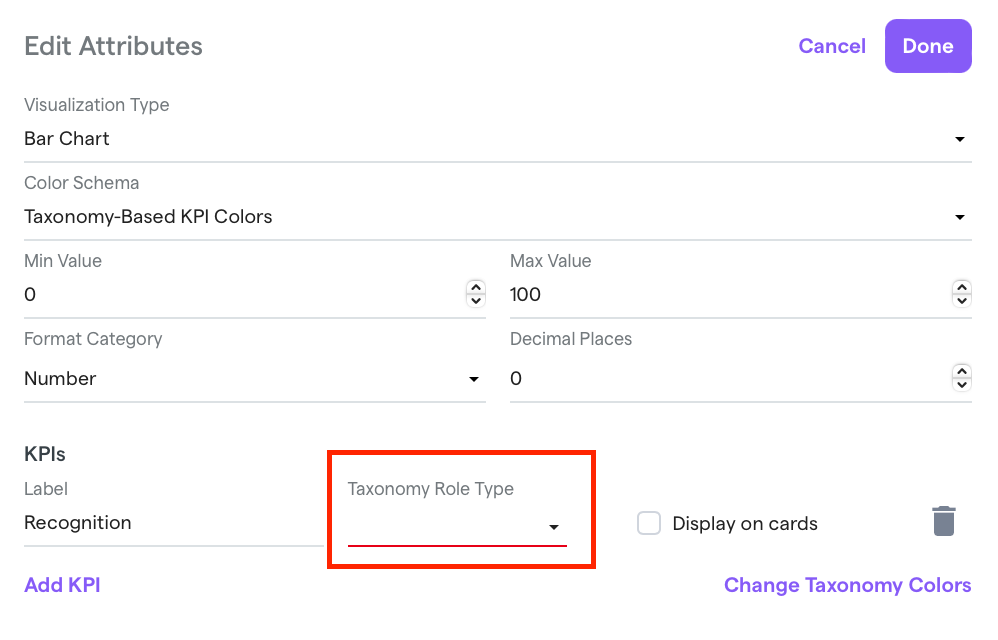Open the Taxonomy Role Type dropdown
Viewport: 998px width, 640px height.
[x=457, y=527]
